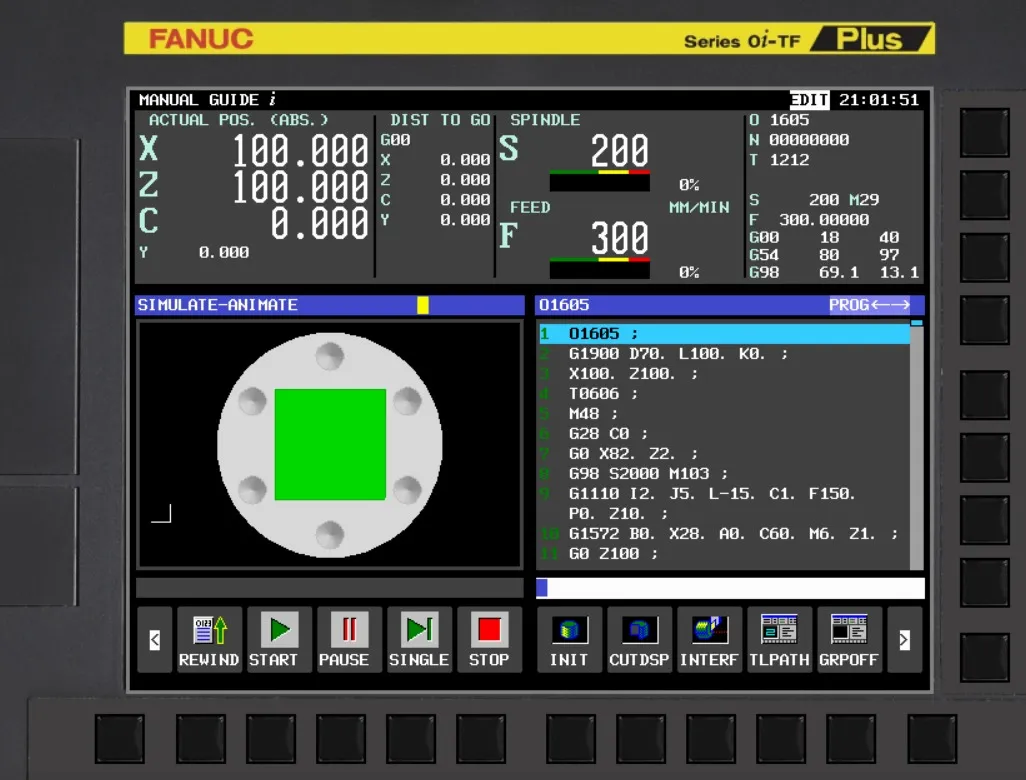Screen dimensions: 1026x780
Task: Run a single block with SINGLE
Action: [419, 639]
